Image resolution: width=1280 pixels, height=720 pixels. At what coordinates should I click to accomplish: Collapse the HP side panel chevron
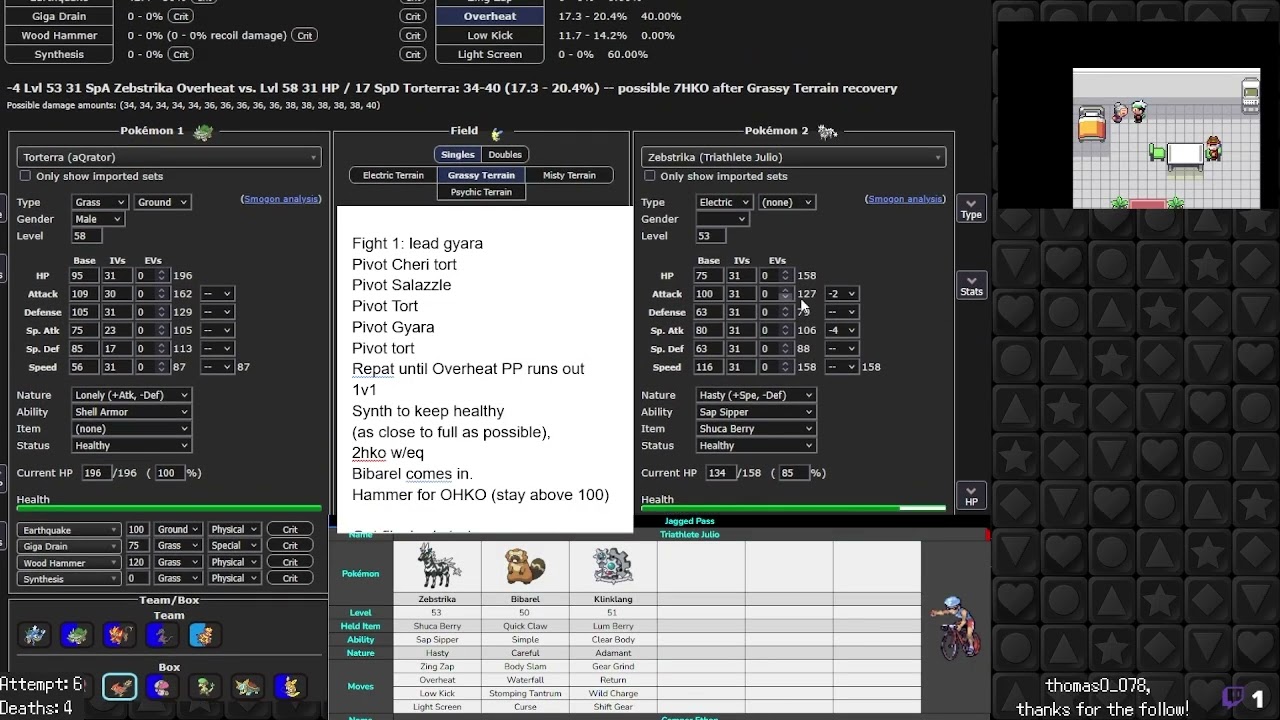(971, 496)
